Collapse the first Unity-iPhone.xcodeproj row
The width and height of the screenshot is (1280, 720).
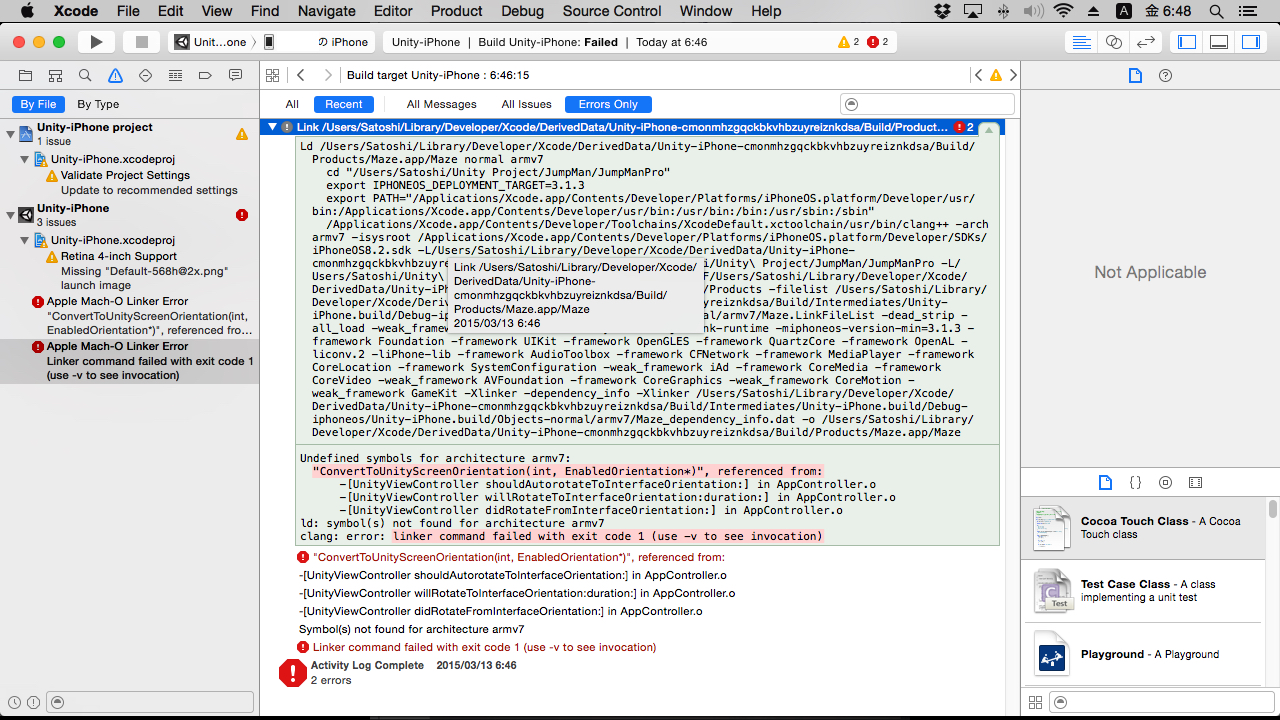[x=24, y=159]
